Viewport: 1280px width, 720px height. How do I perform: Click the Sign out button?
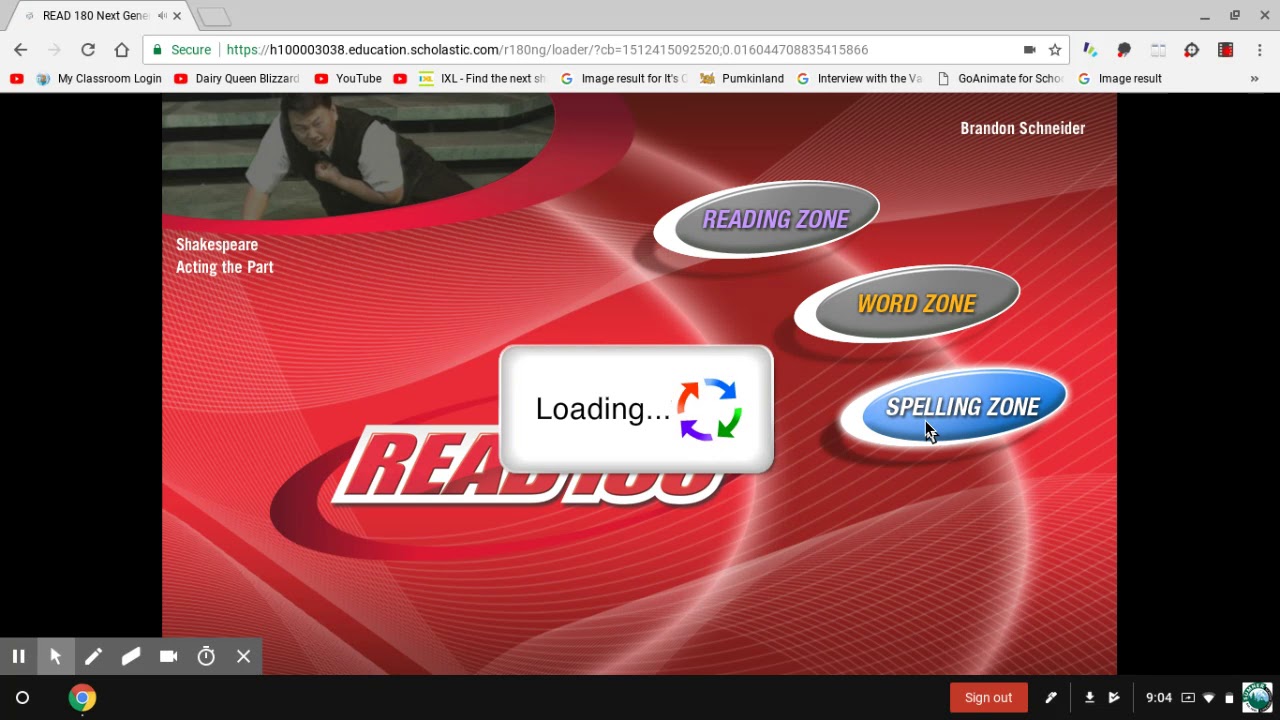tap(988, 697)
